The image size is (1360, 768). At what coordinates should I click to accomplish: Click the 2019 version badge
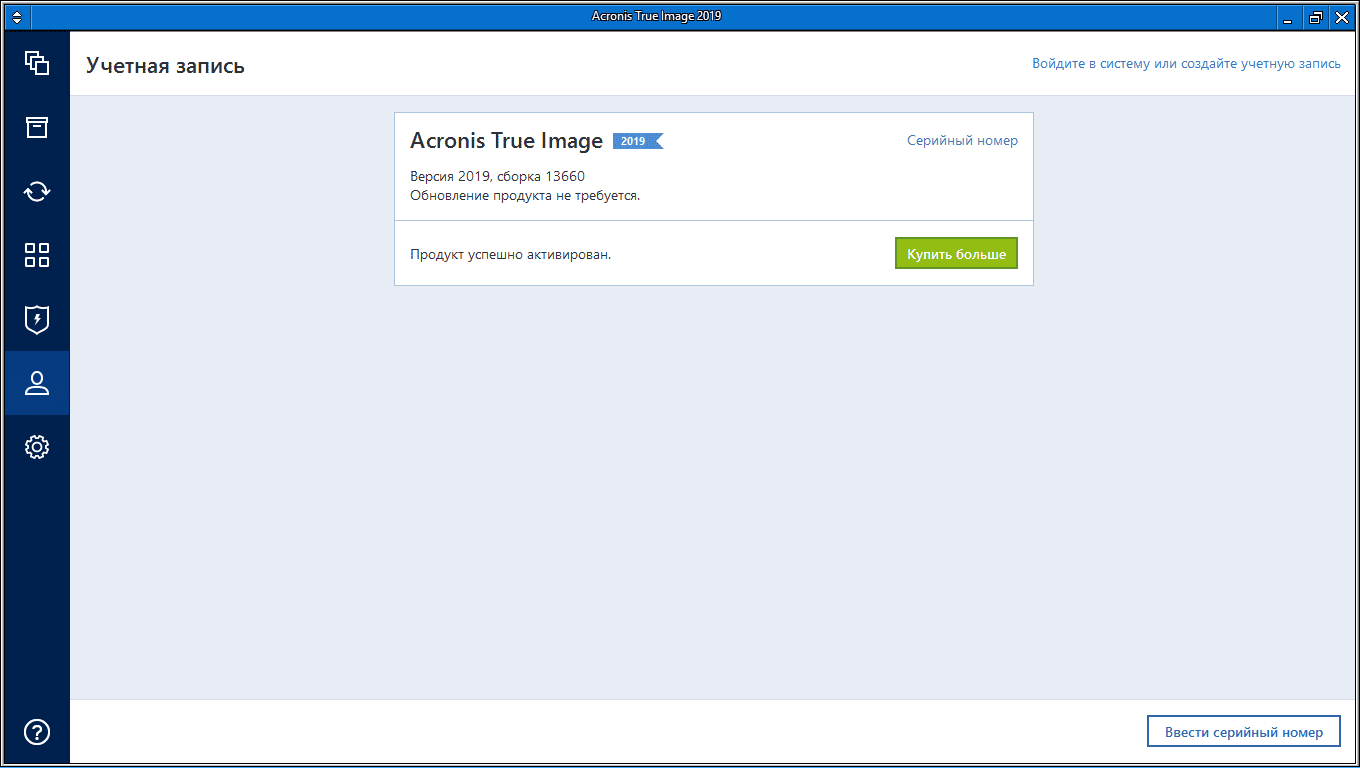(638, 141)
